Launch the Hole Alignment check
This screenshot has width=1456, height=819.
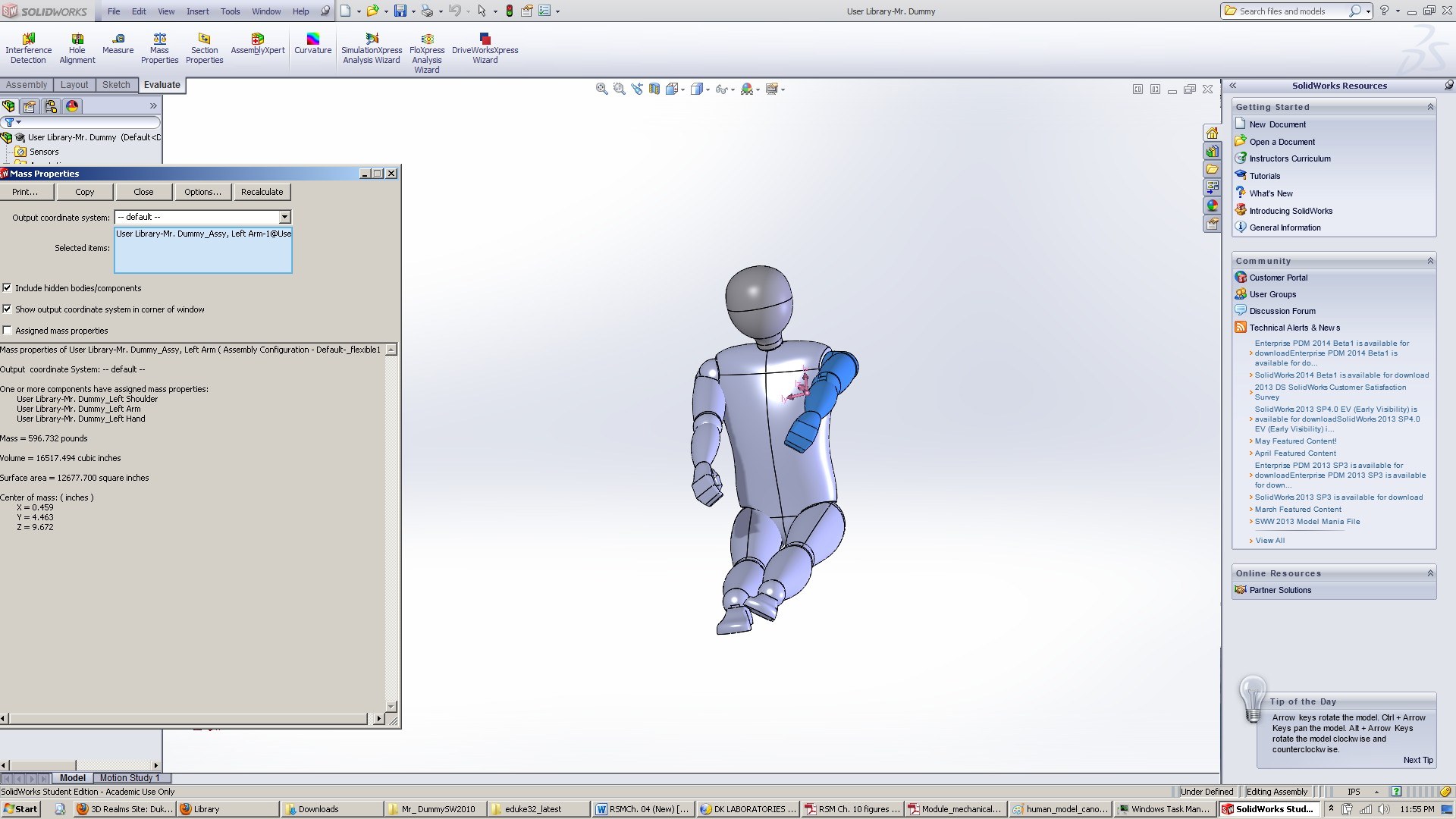77,49
